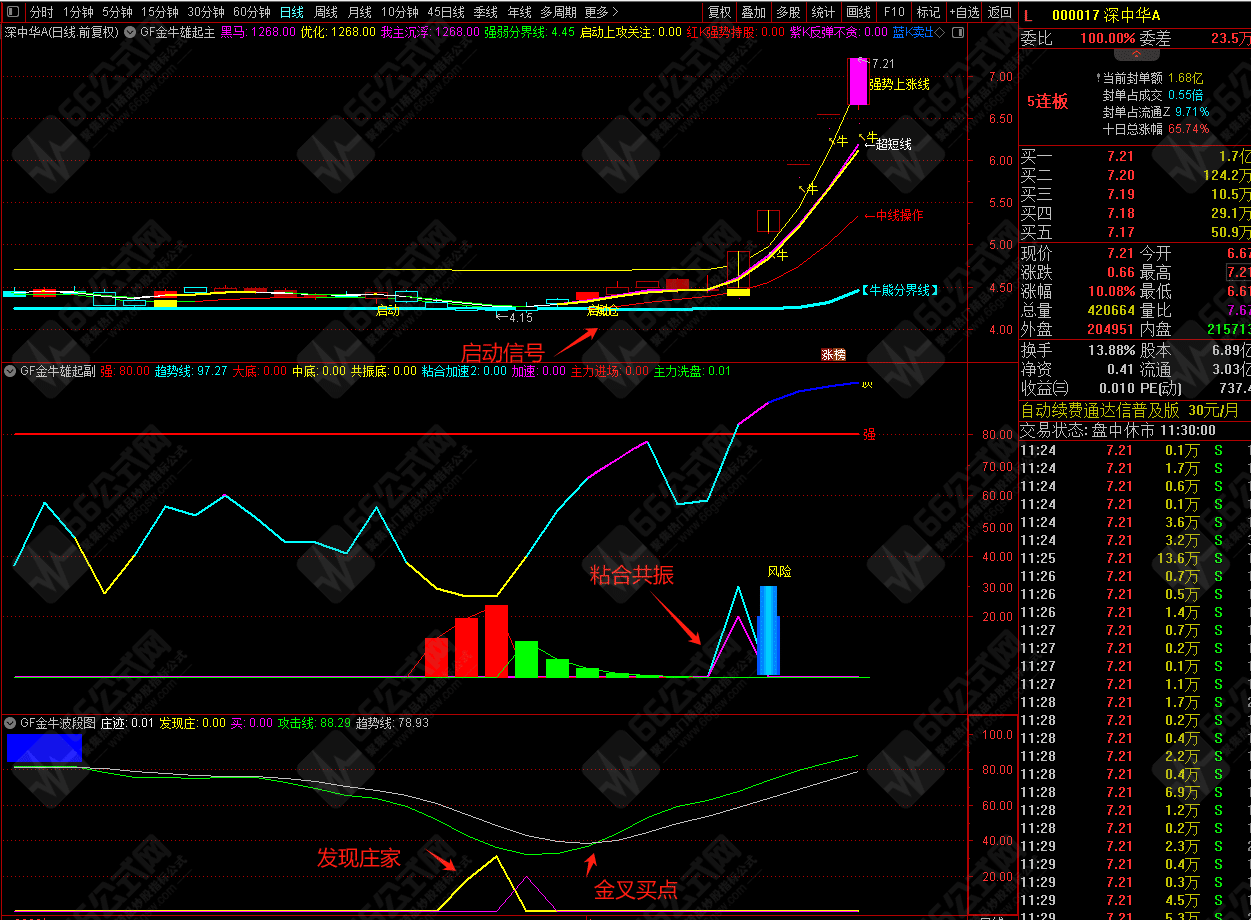The image size is (1251, 920).
Task: Click the 复权 adjustment button
Action: pyautogui.click(x=719, y=12)
